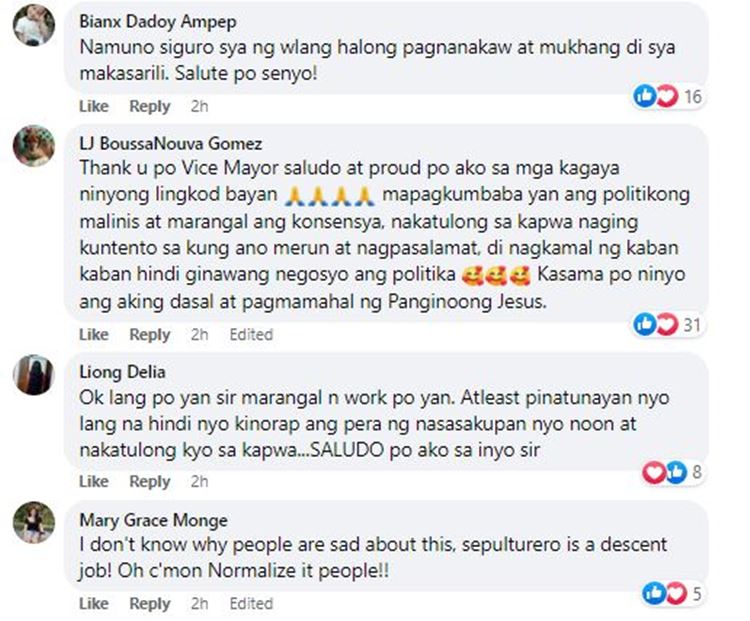Viewport: 750px width, 621px height.
Task: Reply to Liong Delia's comment
Action: pyautogui.click(x=150, y=481)
